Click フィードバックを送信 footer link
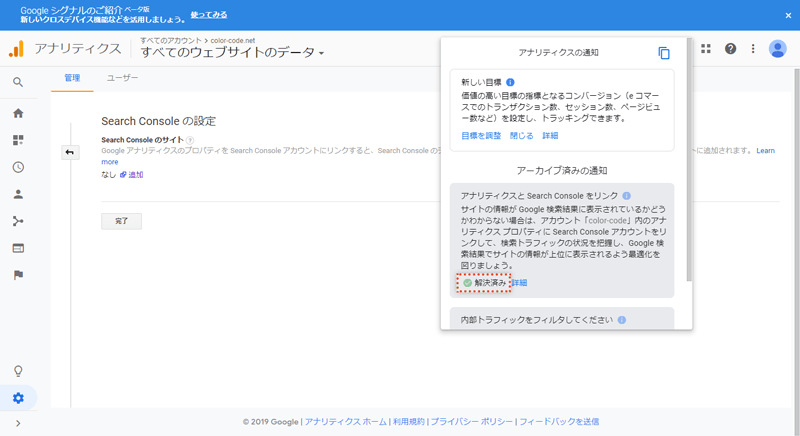This screenshot has height=436, width=800. 559,422
